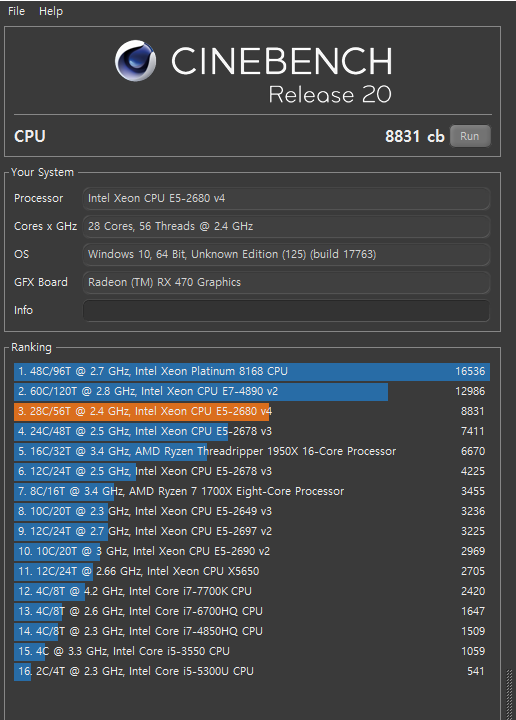The height and width of the screenshot is (720, 516).
Task: Click the resize grip at the window's corner
Action: coord(509,694)
